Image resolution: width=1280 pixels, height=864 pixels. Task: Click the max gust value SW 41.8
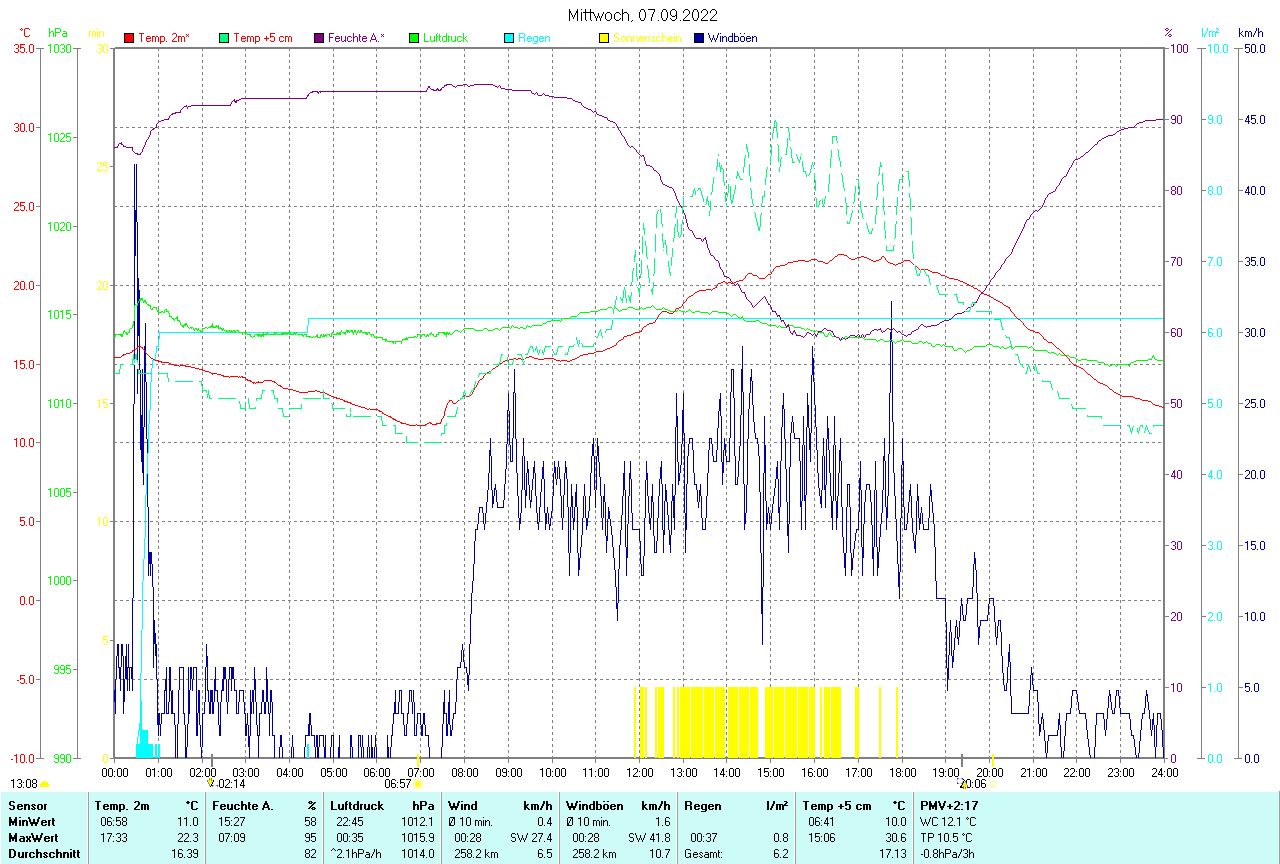649,837
